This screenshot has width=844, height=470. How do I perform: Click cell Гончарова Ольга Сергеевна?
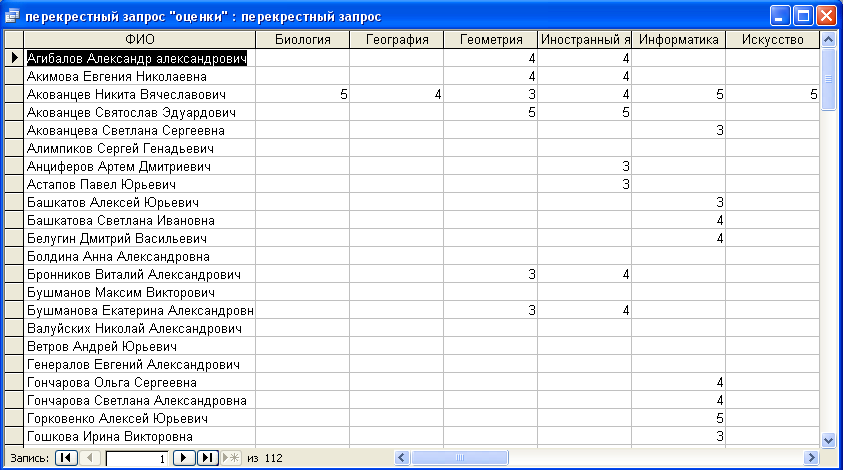[x=139, y=382]
